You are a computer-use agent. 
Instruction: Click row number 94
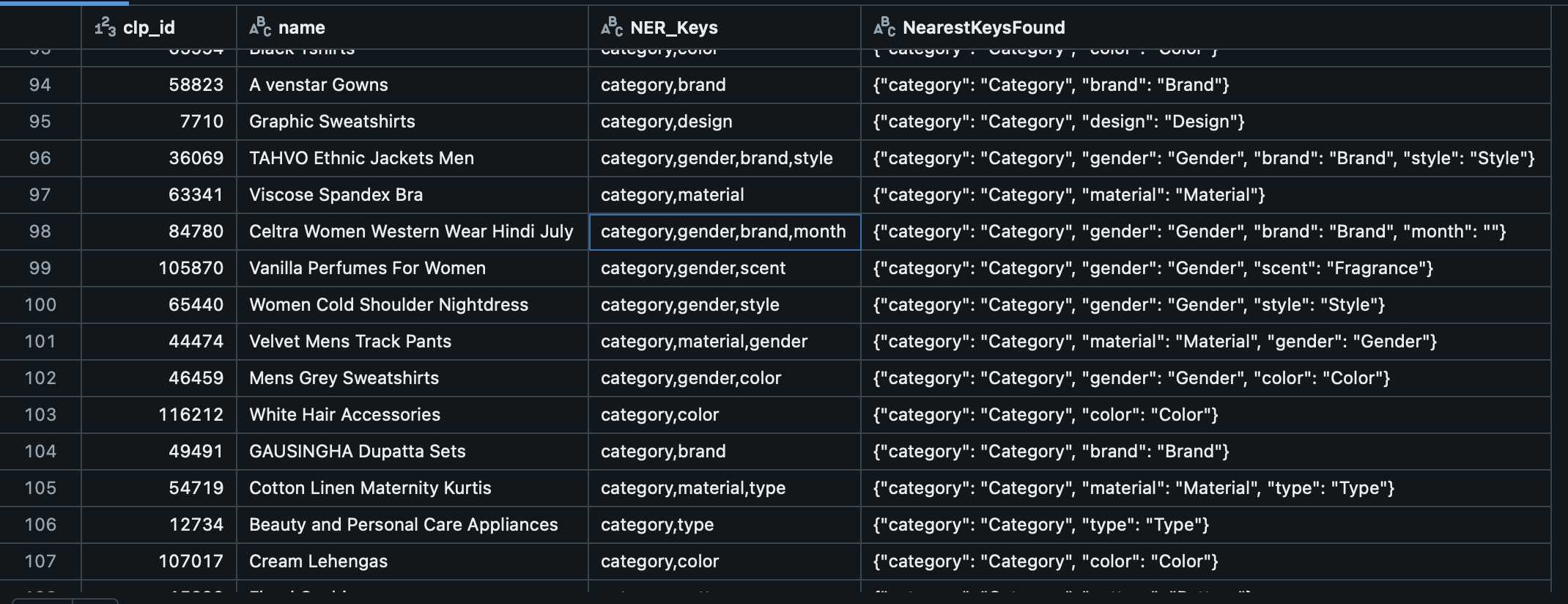(40, 85)
